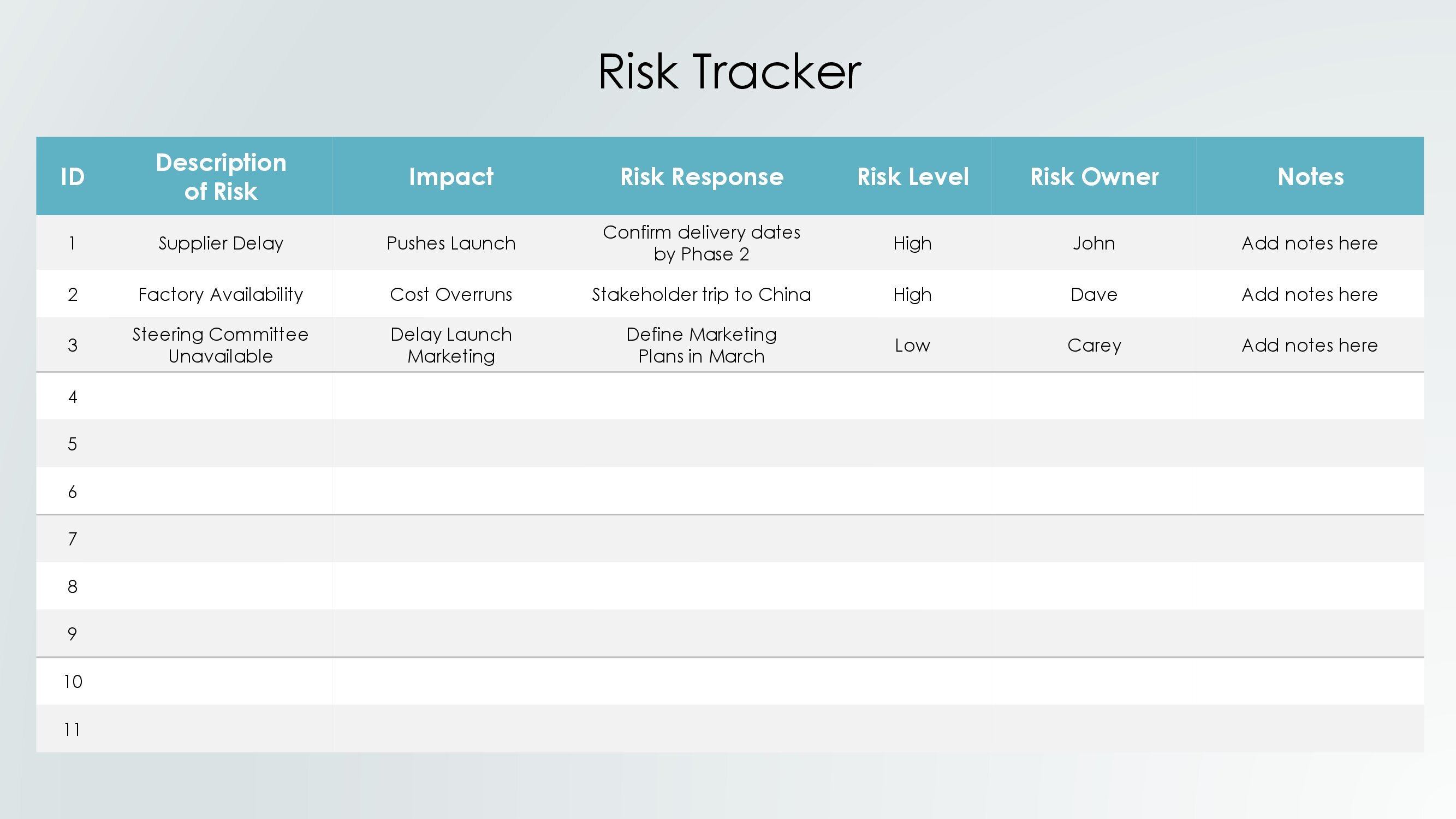
Task: Click the Steering Committee Unavailable cell
Action: (x=221, y=345)
